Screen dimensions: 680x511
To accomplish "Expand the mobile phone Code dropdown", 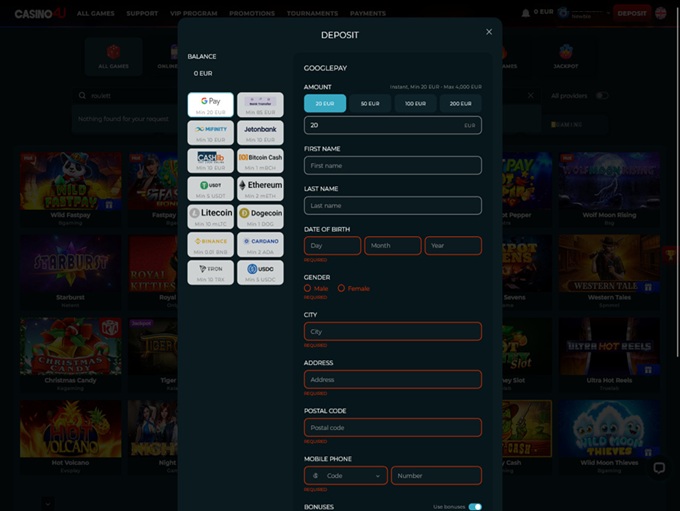I will pyautogui.click(x=345, y=476).
